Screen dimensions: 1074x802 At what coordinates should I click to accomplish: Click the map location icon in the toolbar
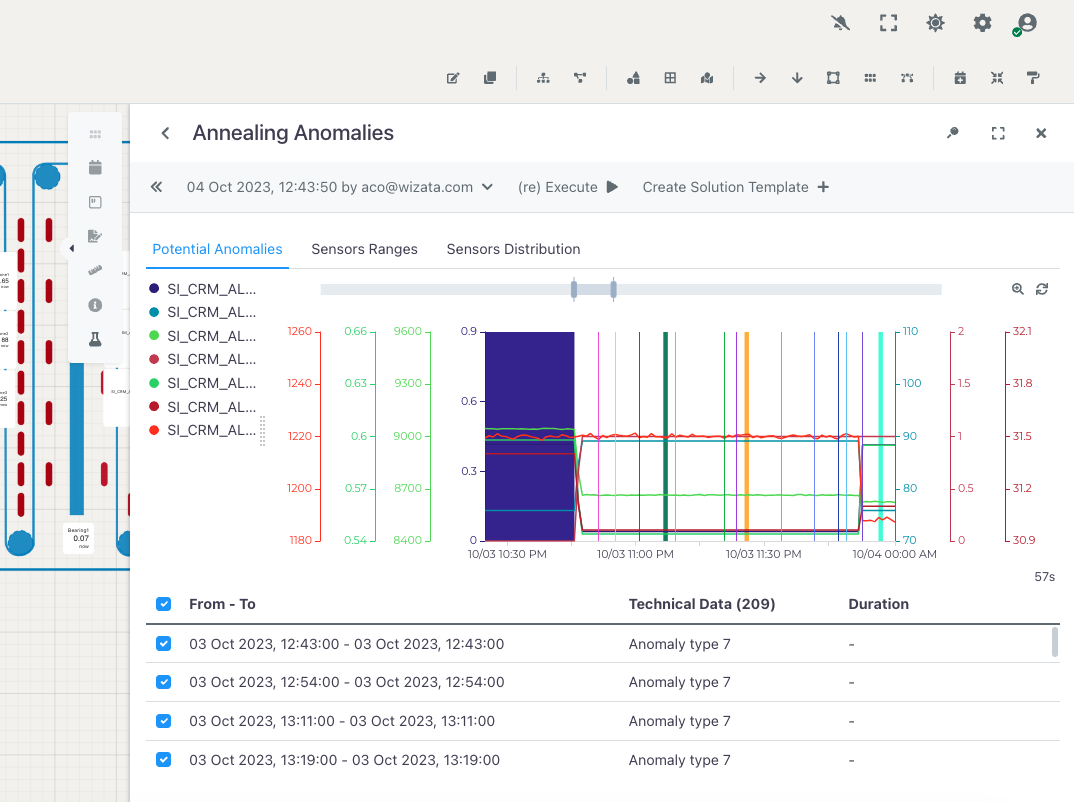coord(707,78)
